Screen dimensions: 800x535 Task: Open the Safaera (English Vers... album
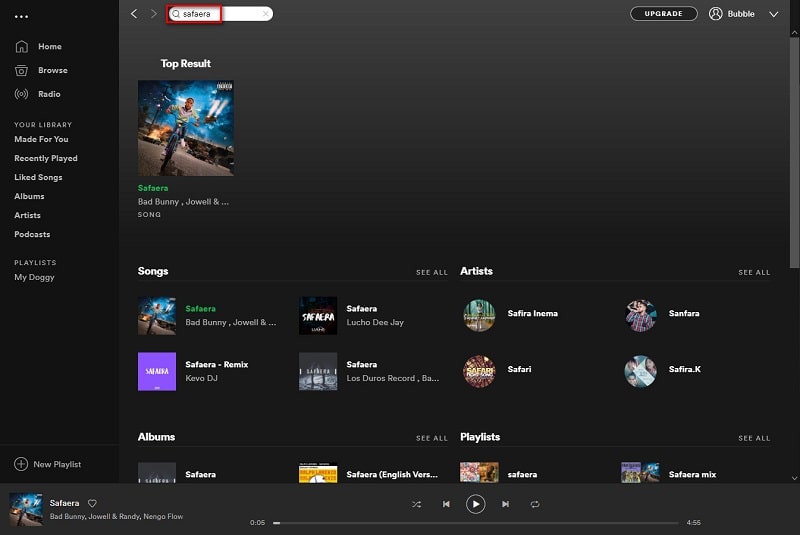tap(392, 474)
